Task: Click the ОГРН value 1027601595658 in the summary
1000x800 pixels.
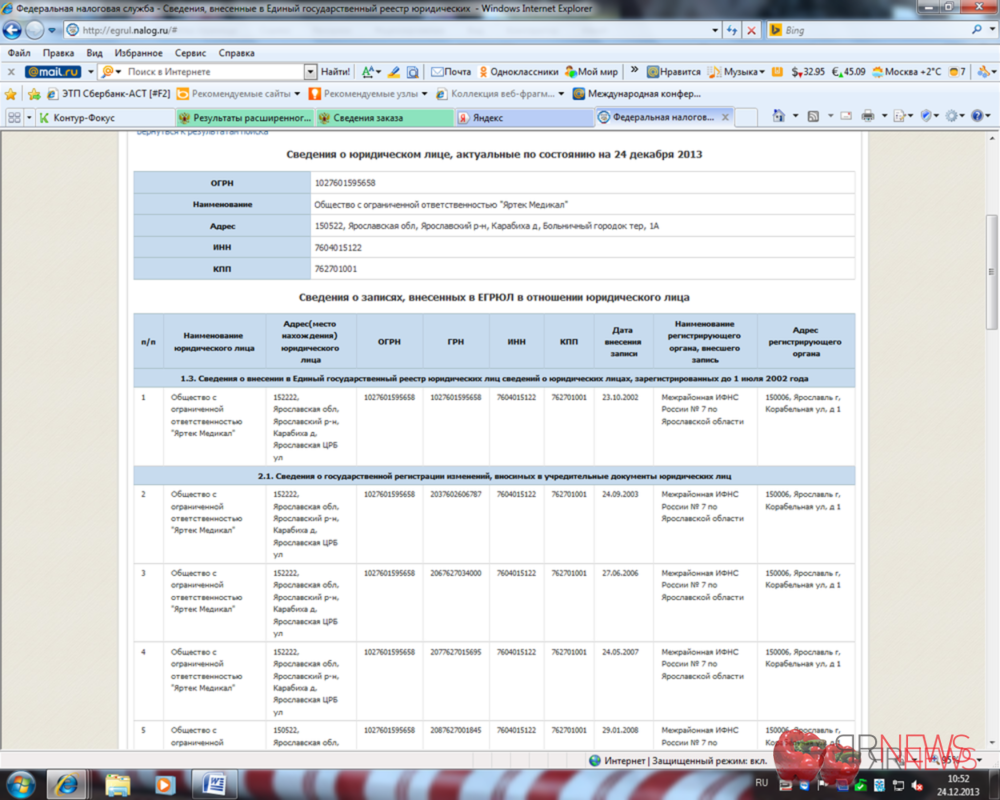Action: [345, 183]
